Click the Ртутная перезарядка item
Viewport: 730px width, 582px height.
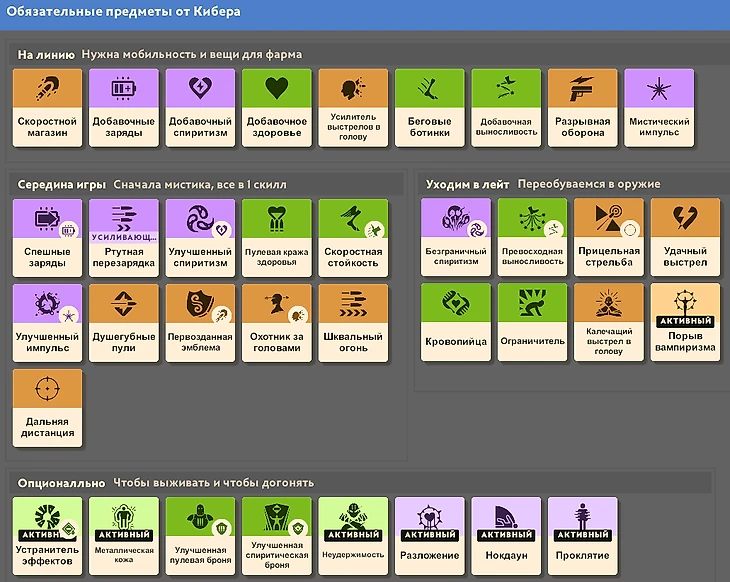point(123,238)
